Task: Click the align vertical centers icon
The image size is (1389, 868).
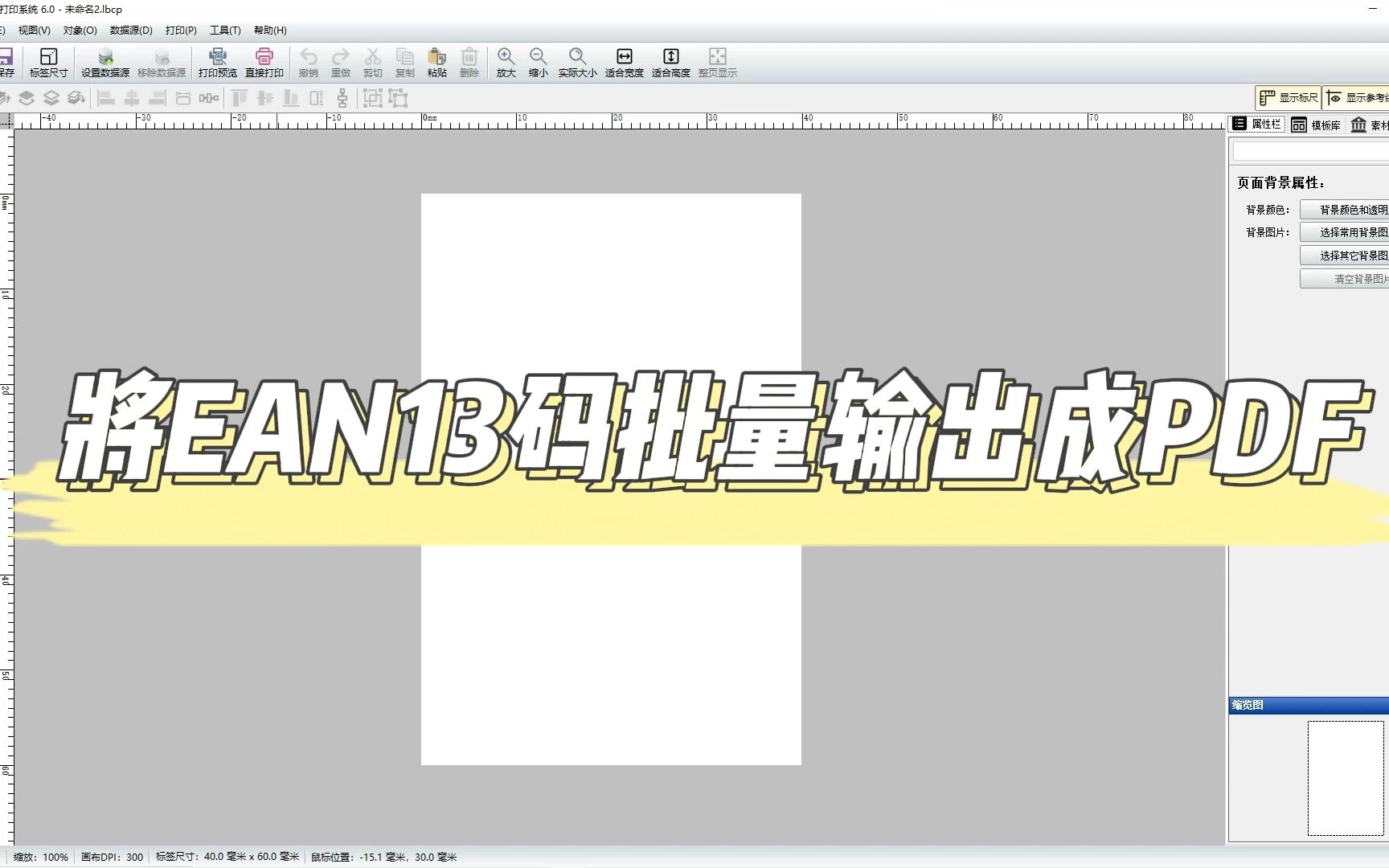Action: tap(265, 98)
